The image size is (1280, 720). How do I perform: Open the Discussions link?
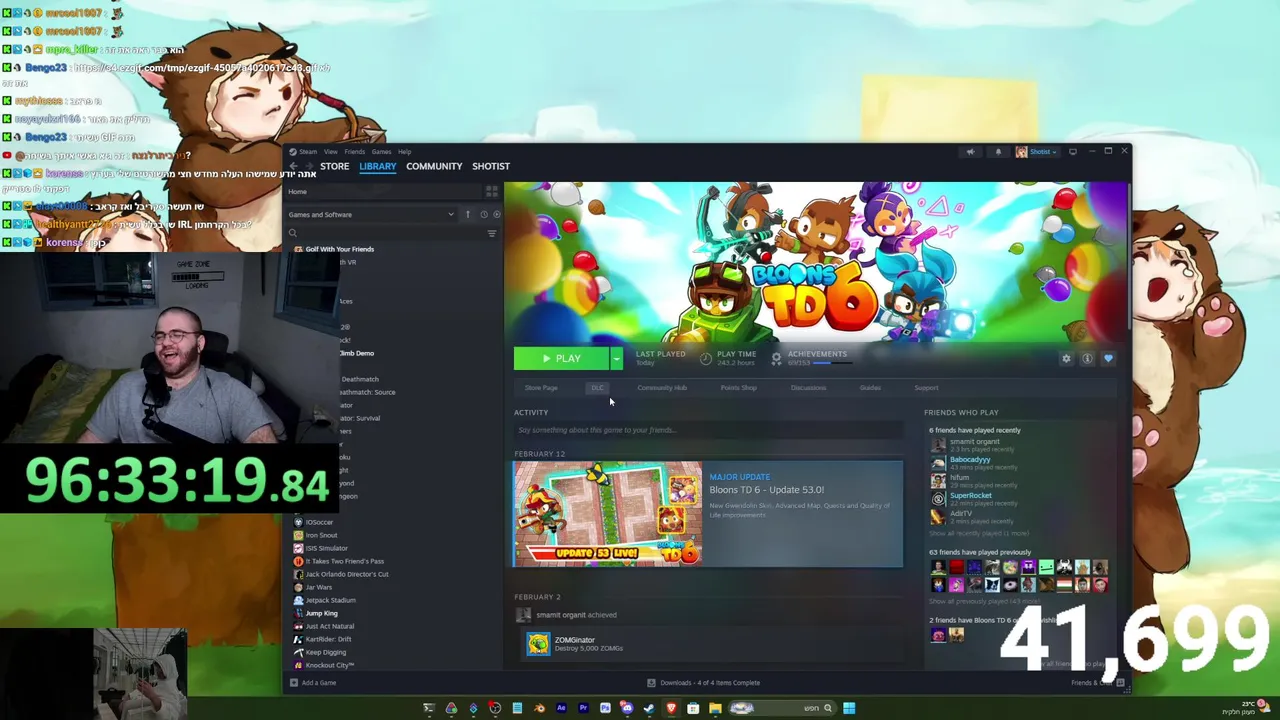[808, 388]
